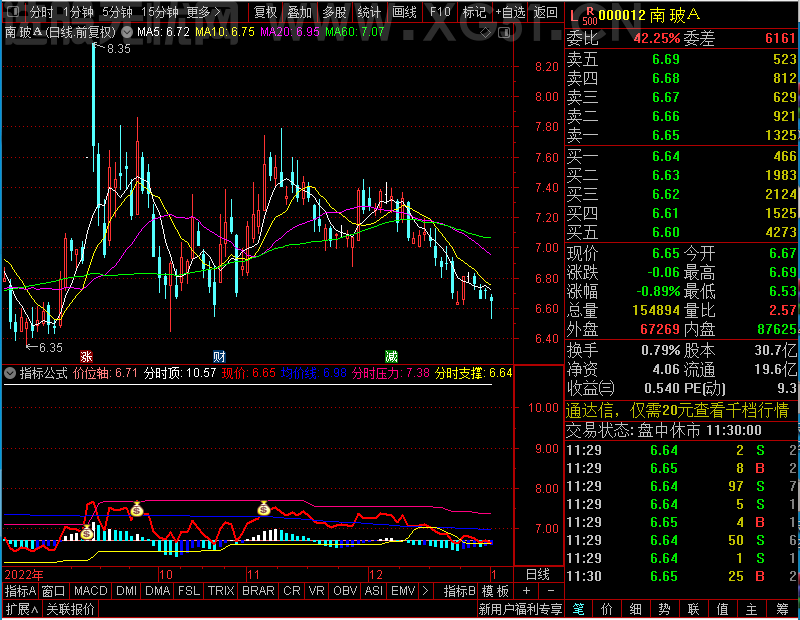Viewport: 800px width, 620px height.
Task: Switch to the 分时 intraday chart
Action: pos(41,12)
